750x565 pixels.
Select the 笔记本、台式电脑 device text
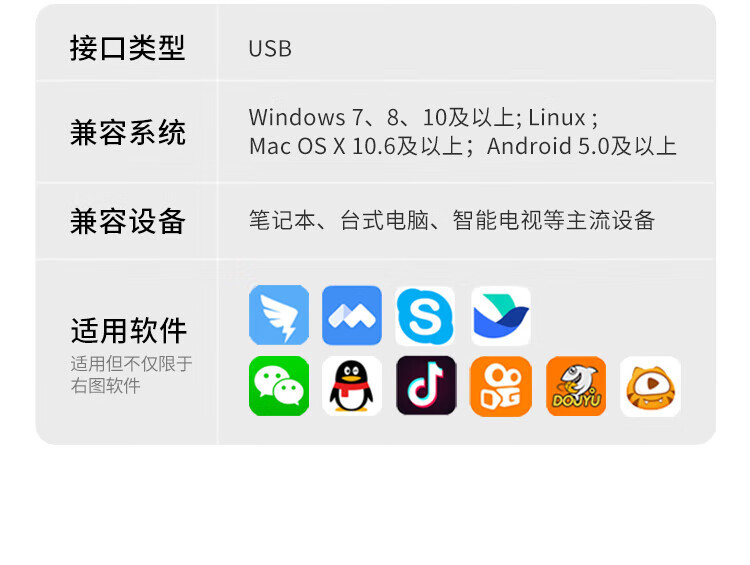pos(339,221)
